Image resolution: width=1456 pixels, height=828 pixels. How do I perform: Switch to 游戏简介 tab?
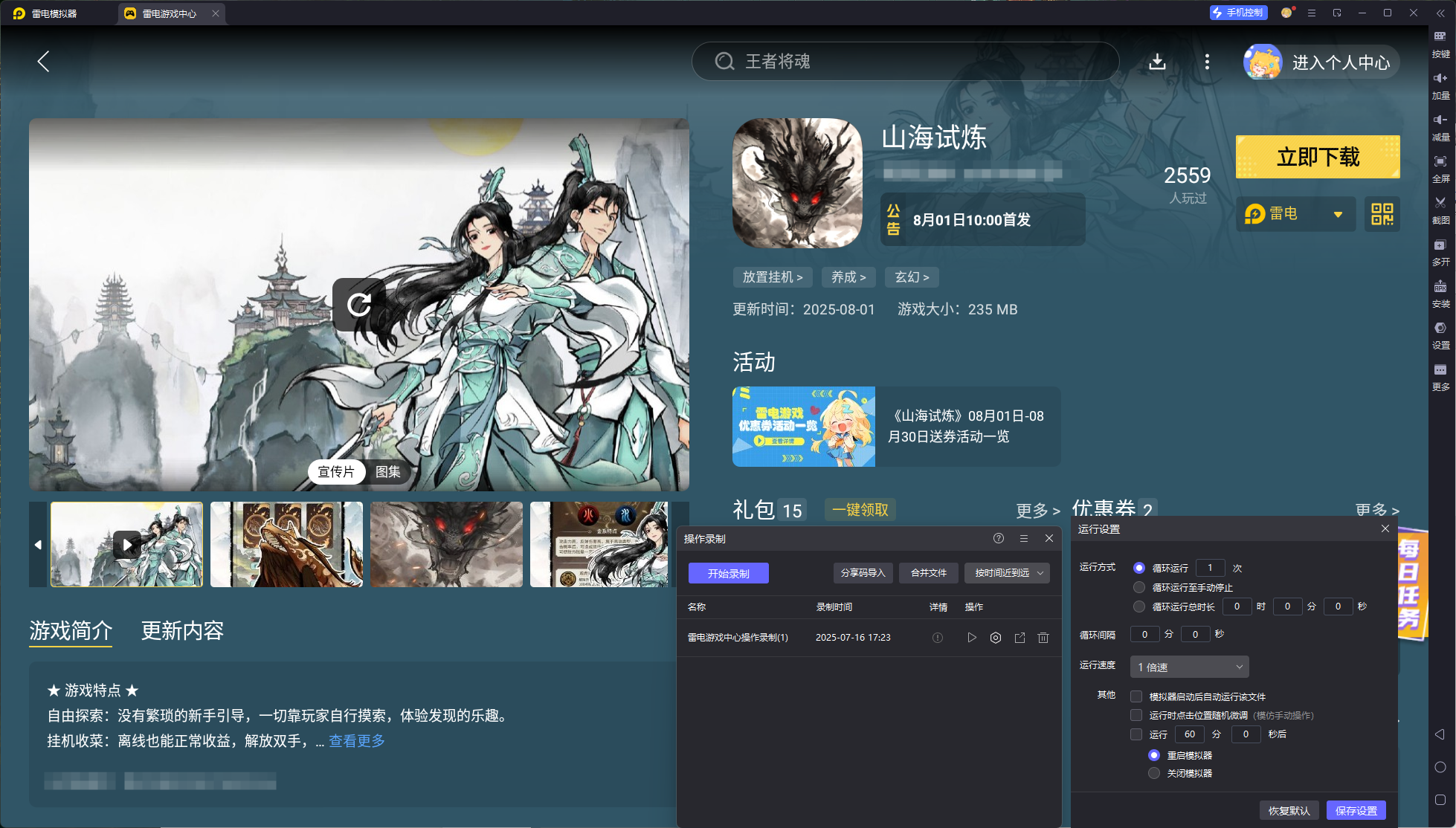coord(71,630)
